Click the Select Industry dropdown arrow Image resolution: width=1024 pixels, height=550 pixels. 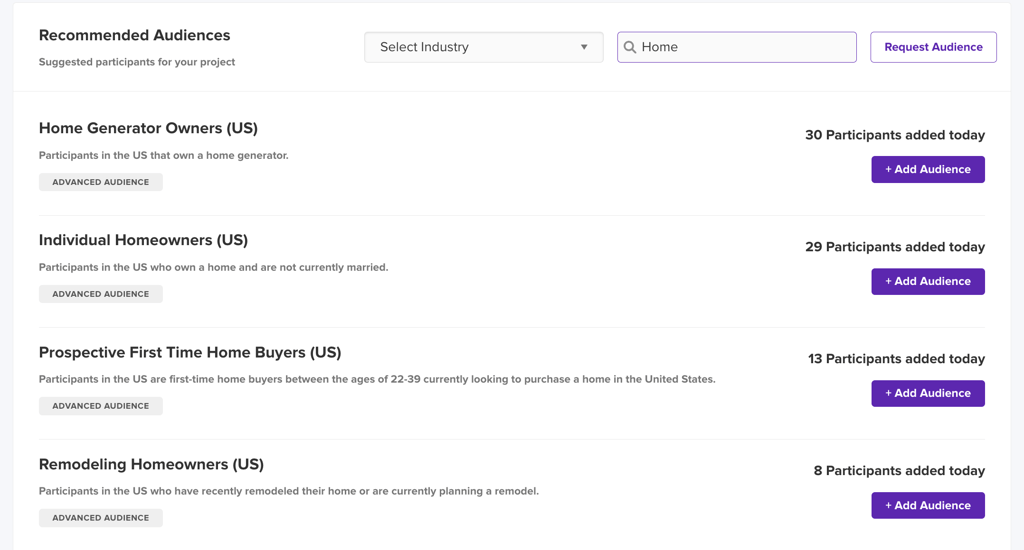pos(584,47)
